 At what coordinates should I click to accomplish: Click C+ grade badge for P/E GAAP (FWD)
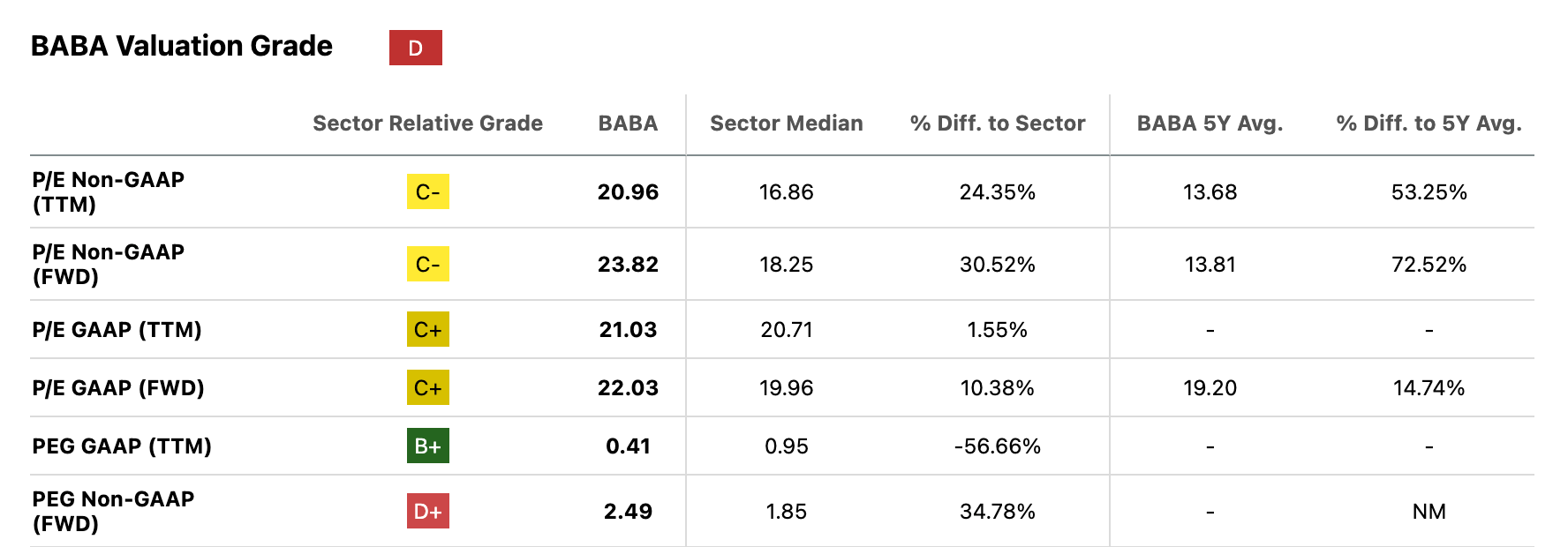pyautogui.click(x=427, y=387)
